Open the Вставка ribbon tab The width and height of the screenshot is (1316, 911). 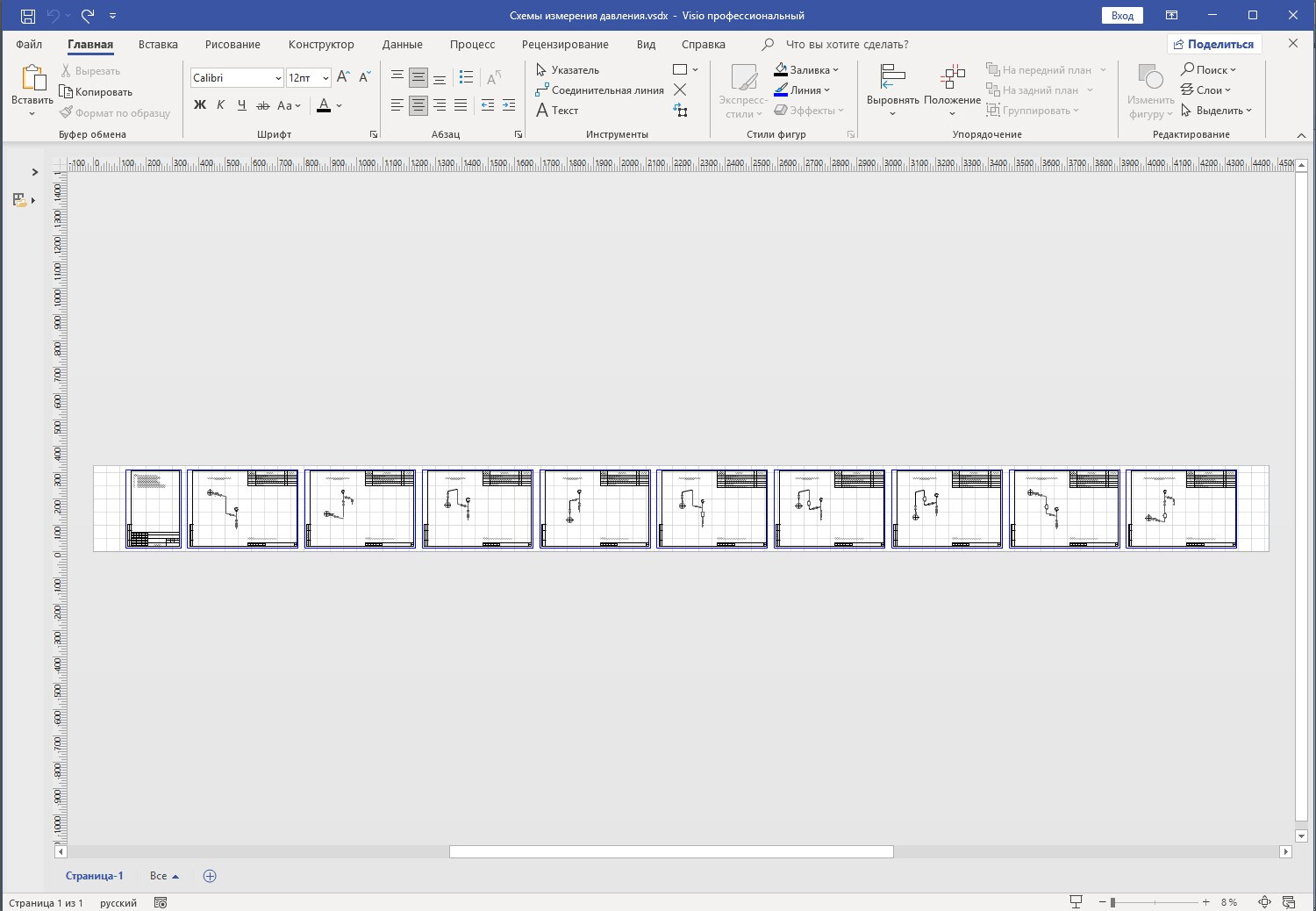coord(158,44)
